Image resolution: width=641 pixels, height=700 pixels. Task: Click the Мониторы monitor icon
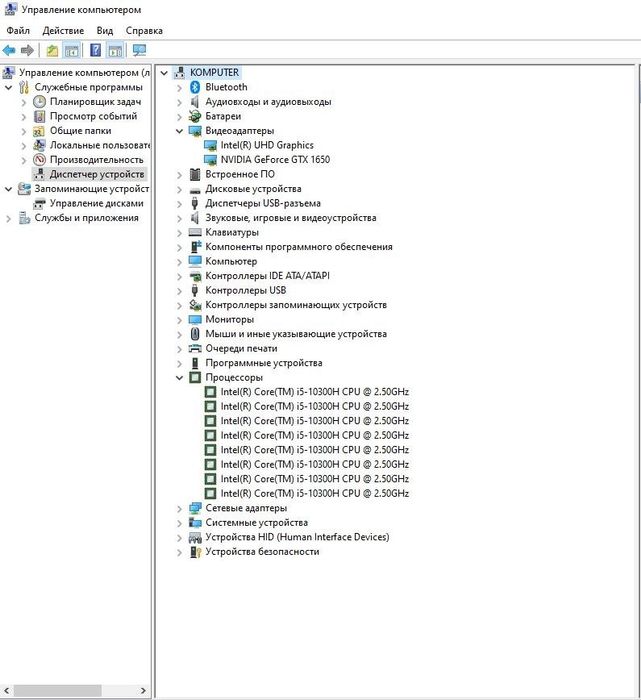point(195,320)
